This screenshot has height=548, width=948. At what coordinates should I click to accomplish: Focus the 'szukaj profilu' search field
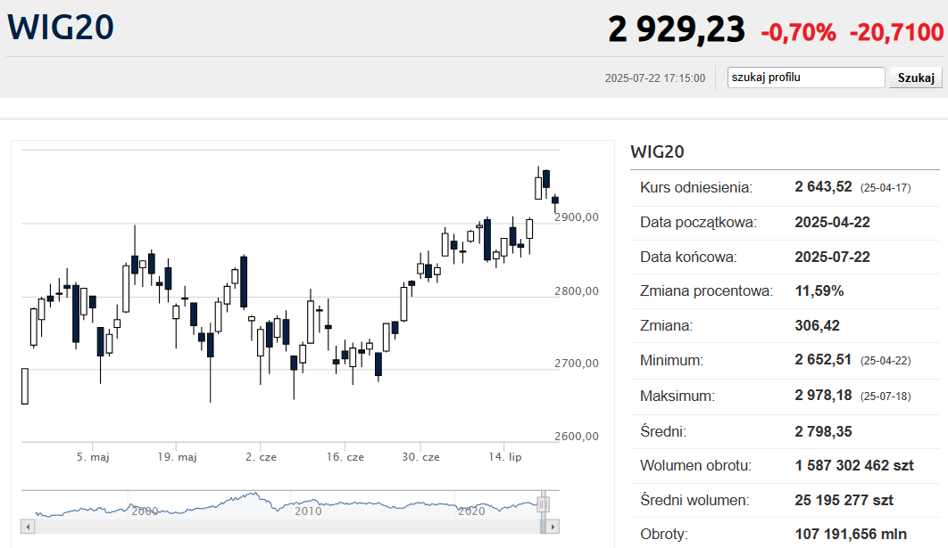pos(805,78)
